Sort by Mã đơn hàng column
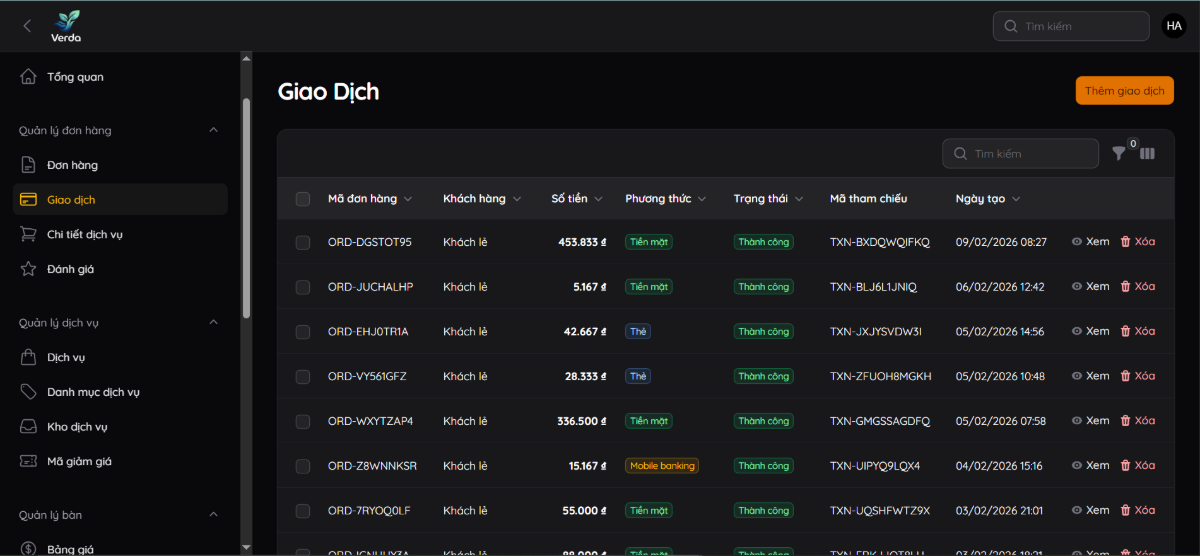This screenshot has width=1200, height=556. click(370, 199)
